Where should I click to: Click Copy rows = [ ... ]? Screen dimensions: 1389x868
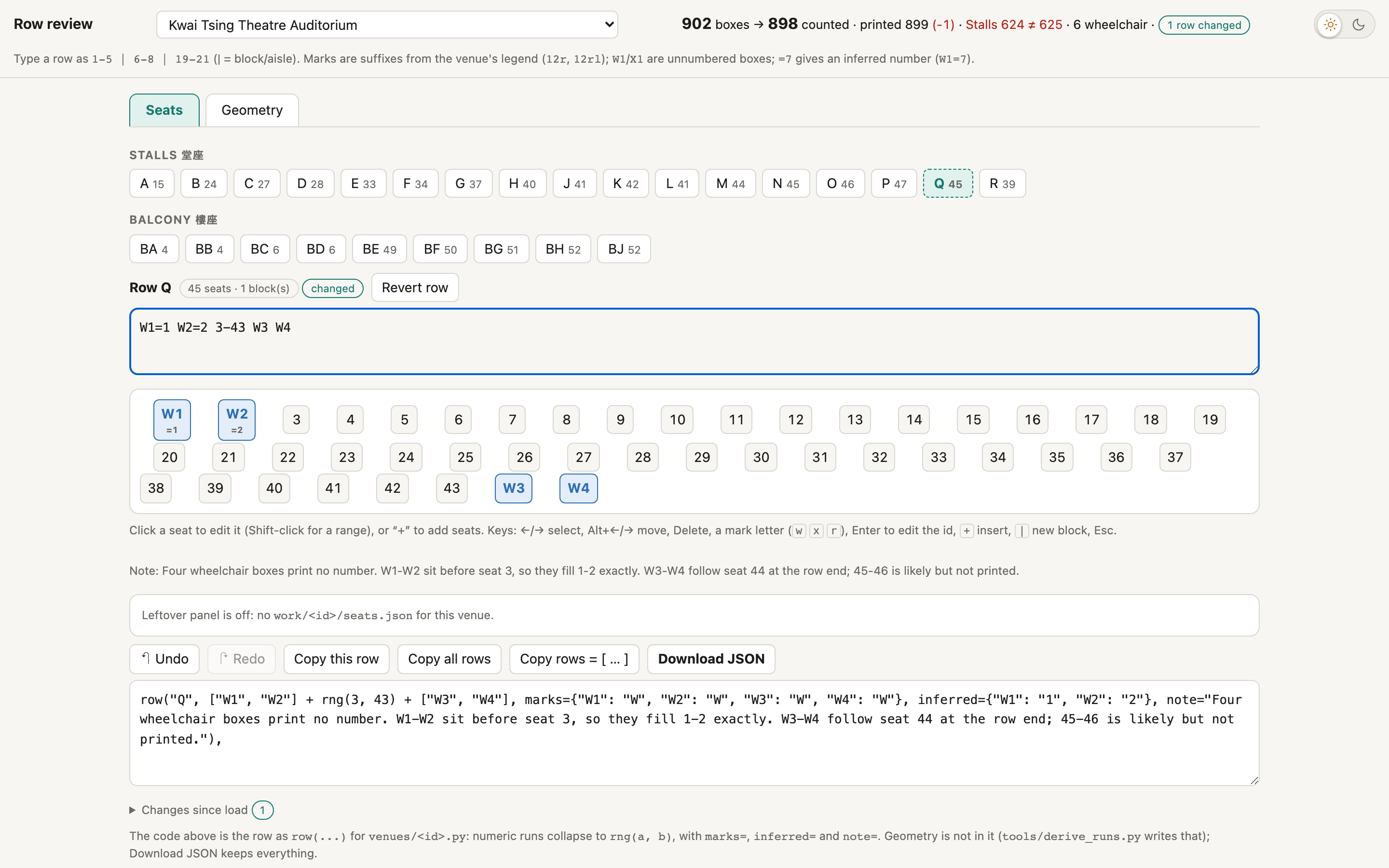click(574, 659)
